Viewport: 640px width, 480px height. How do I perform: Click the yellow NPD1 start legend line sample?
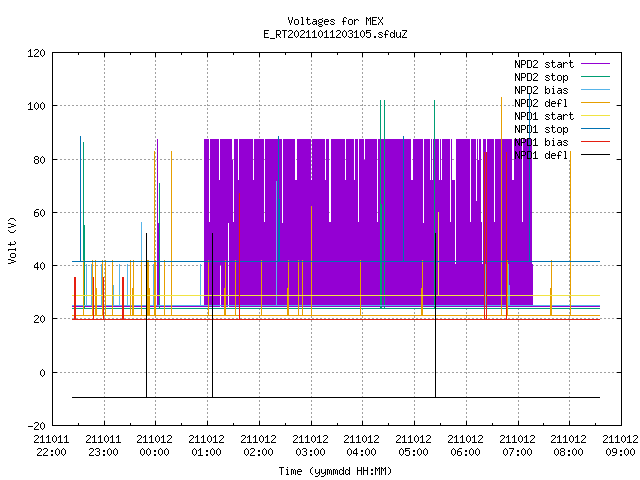(x=596, y=116)
